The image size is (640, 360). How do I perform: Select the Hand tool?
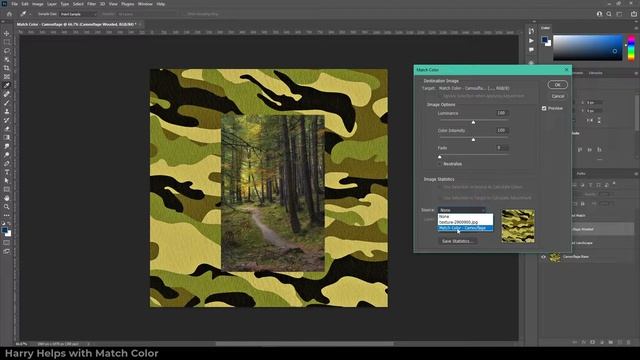pyautogui.click(x=7, y=198)
